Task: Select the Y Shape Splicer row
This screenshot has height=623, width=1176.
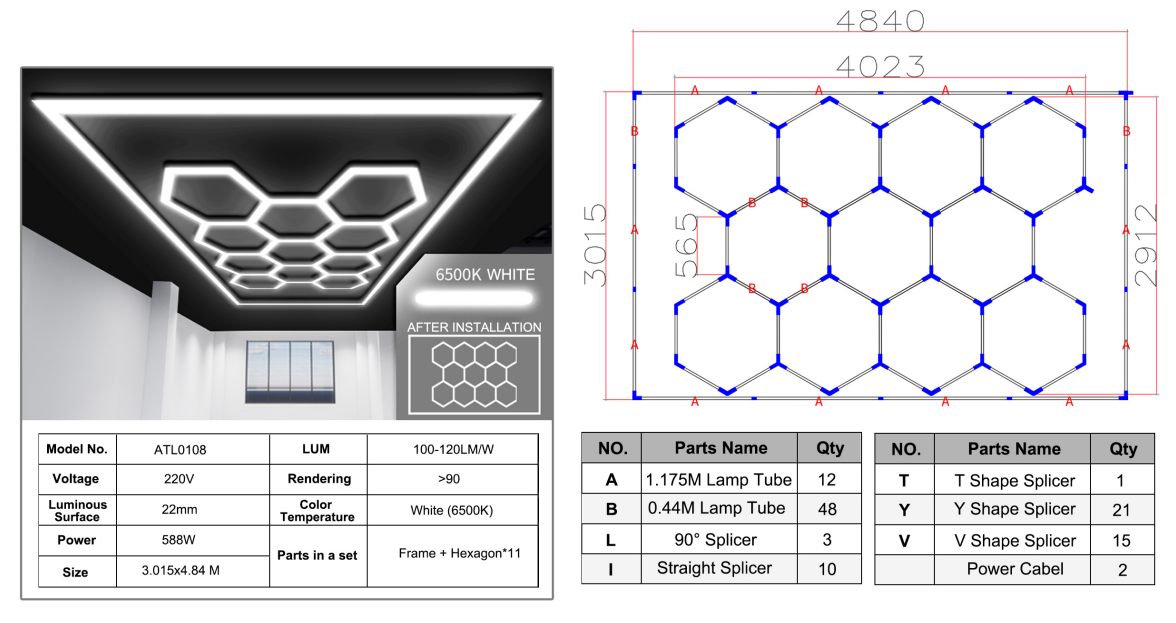Action: [x=1014, y=510]
